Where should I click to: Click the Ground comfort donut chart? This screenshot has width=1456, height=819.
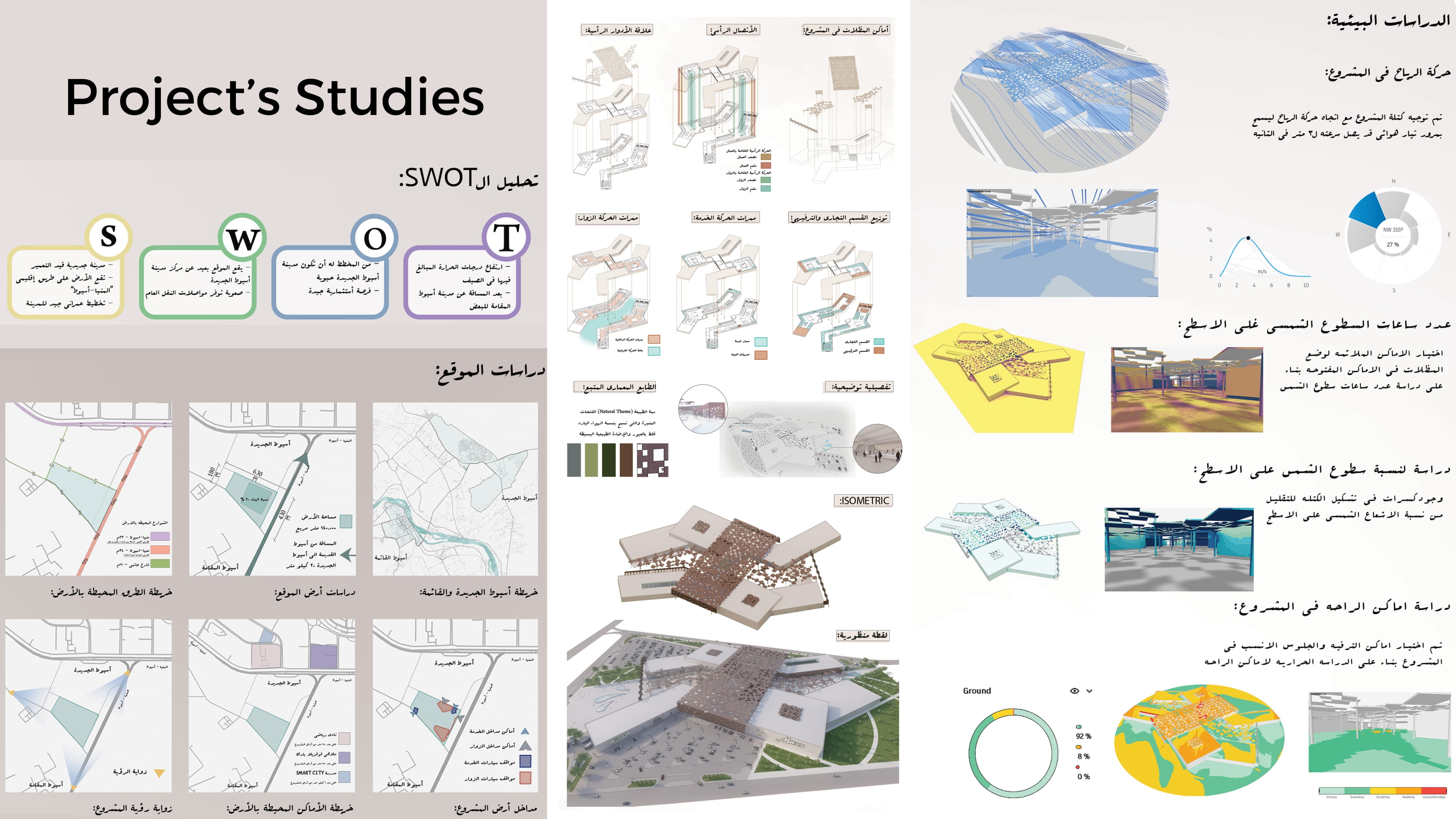(x=1013, y=753)
